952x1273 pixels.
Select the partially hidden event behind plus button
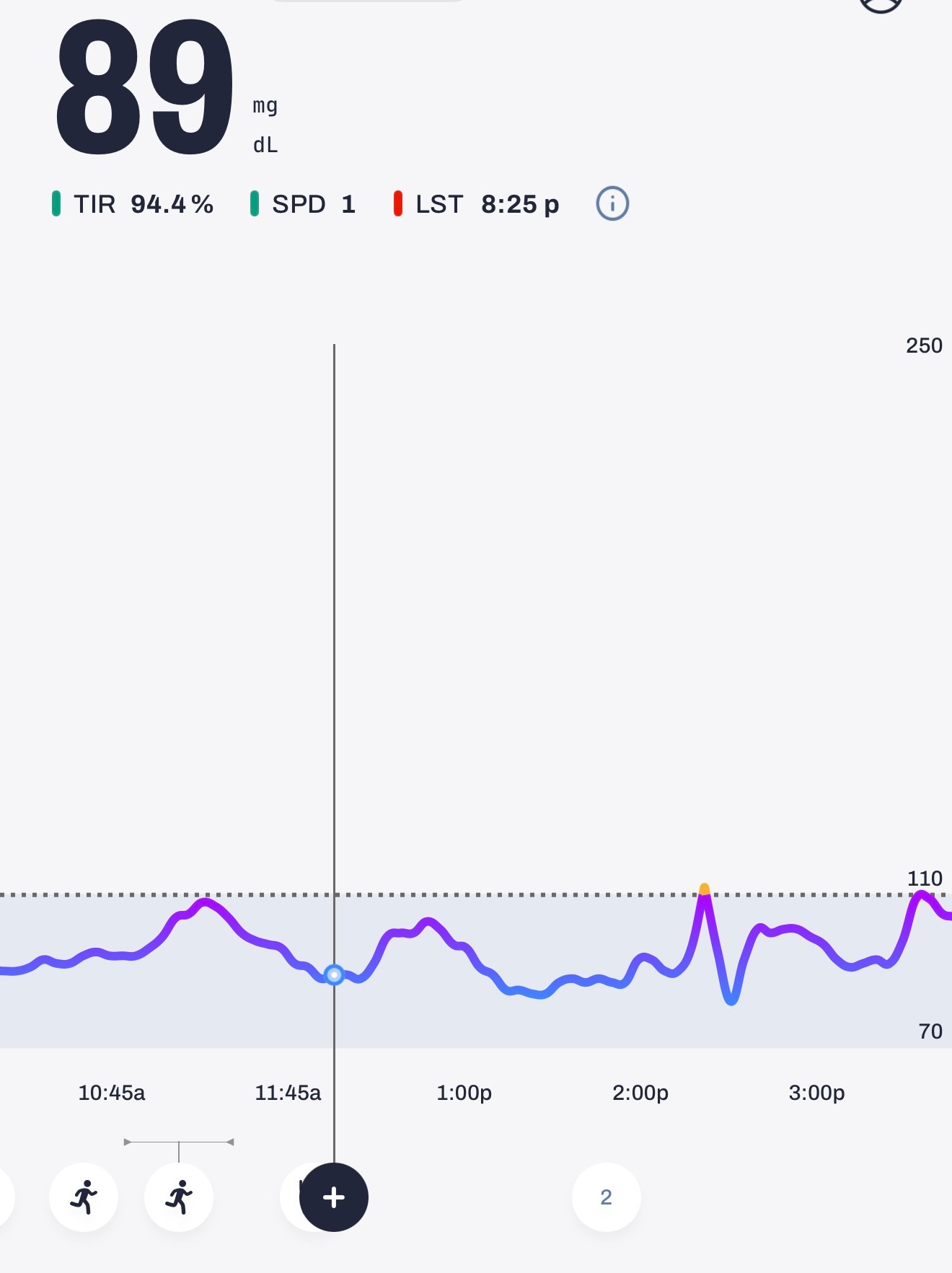[291, 1197]
